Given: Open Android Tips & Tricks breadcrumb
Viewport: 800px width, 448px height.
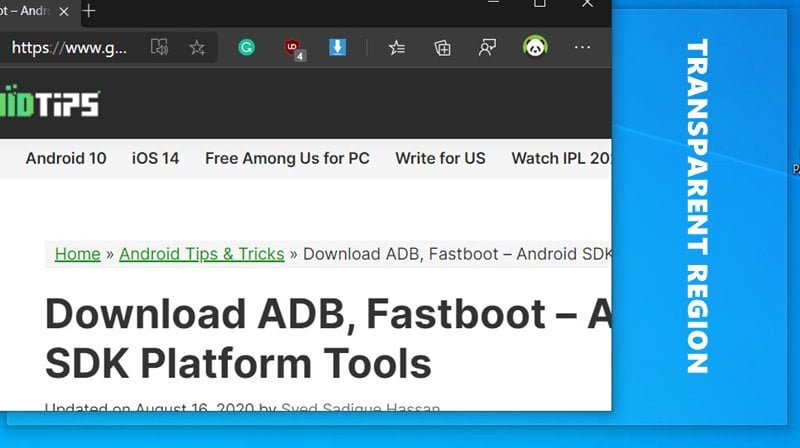Looking at the screenshot, I should pyautogui.click(x=202, y=254).
